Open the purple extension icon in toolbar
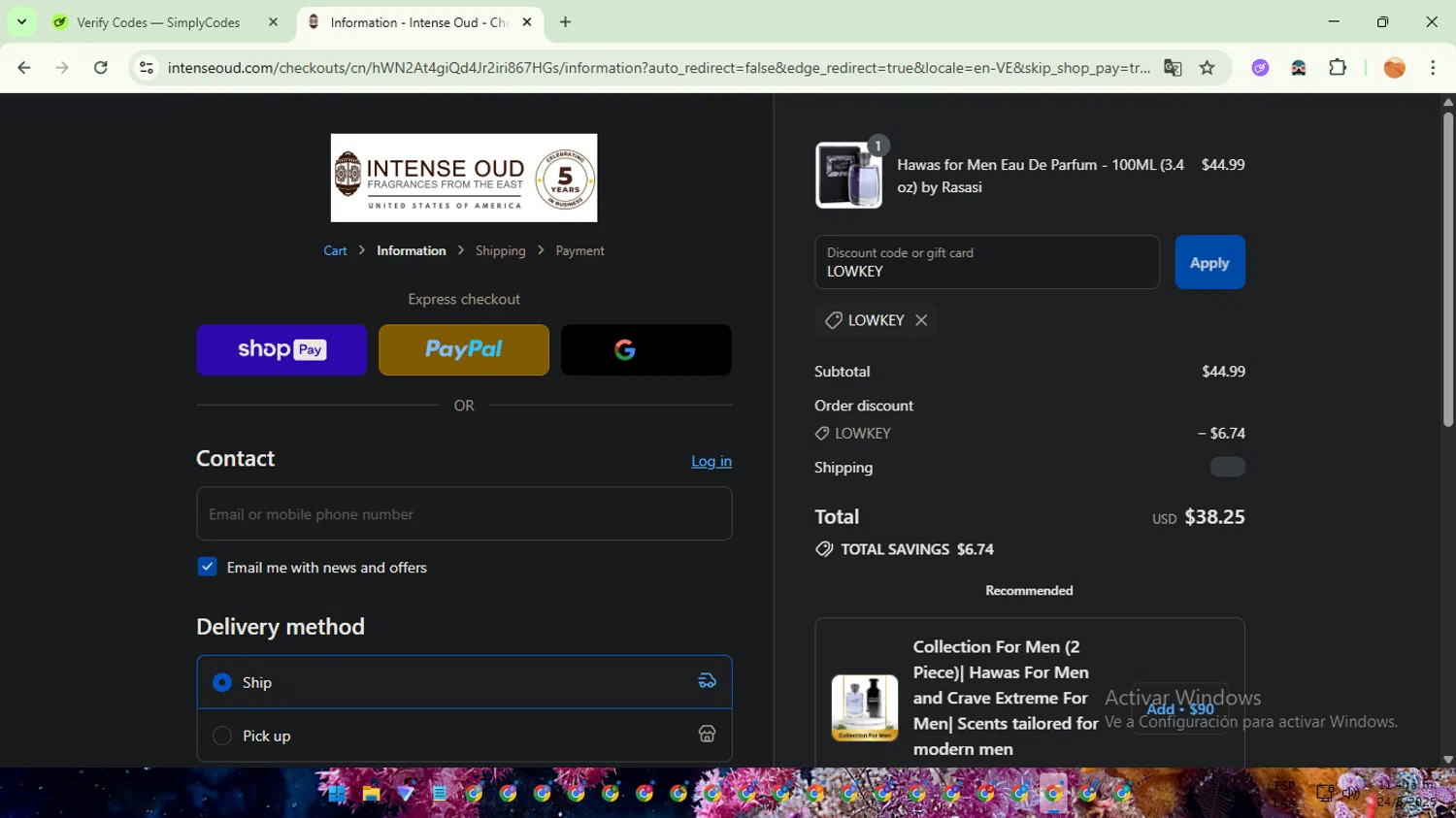Image resolution: width=1456 pixels, height=818 pixels. 1260,68
